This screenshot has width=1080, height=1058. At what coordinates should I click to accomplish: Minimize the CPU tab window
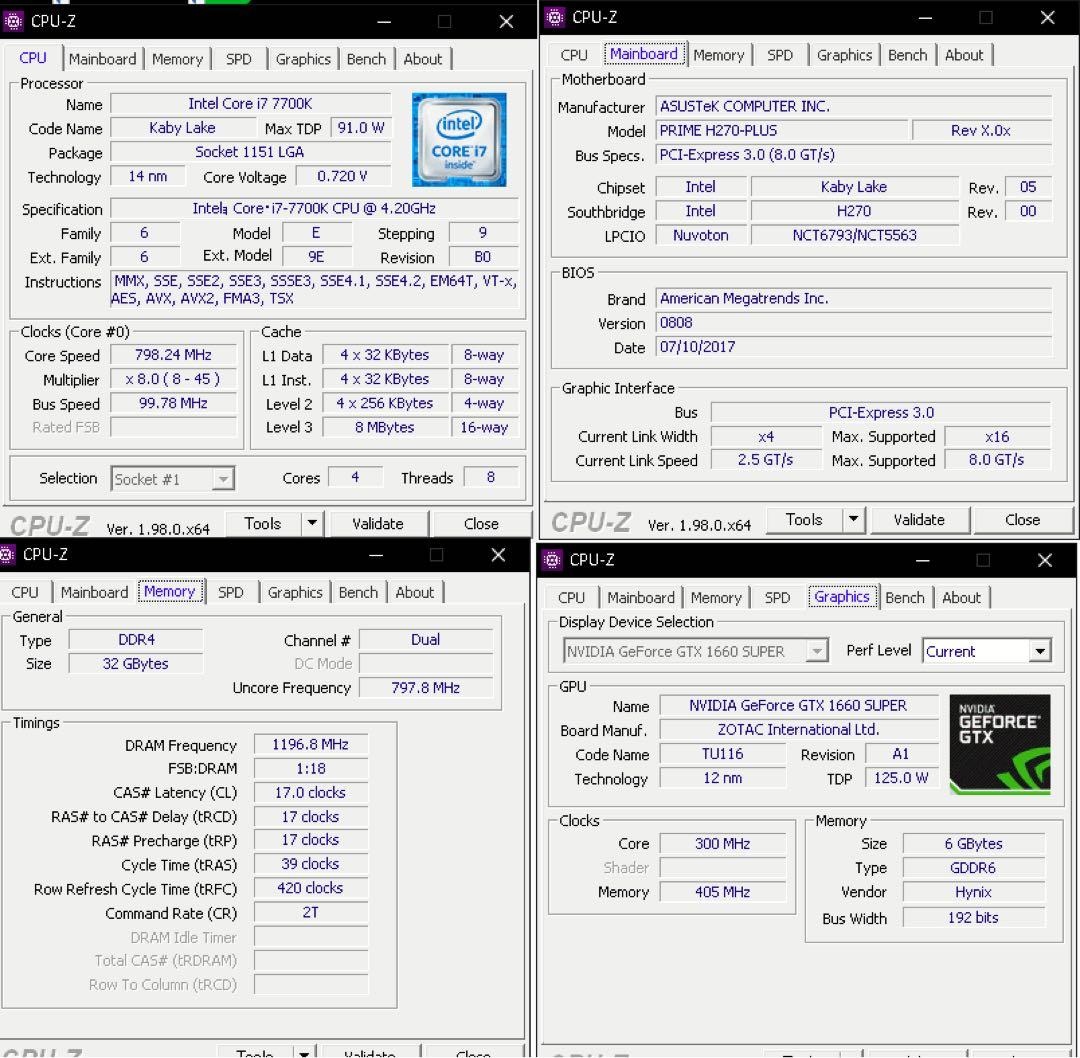click(384, 22)
